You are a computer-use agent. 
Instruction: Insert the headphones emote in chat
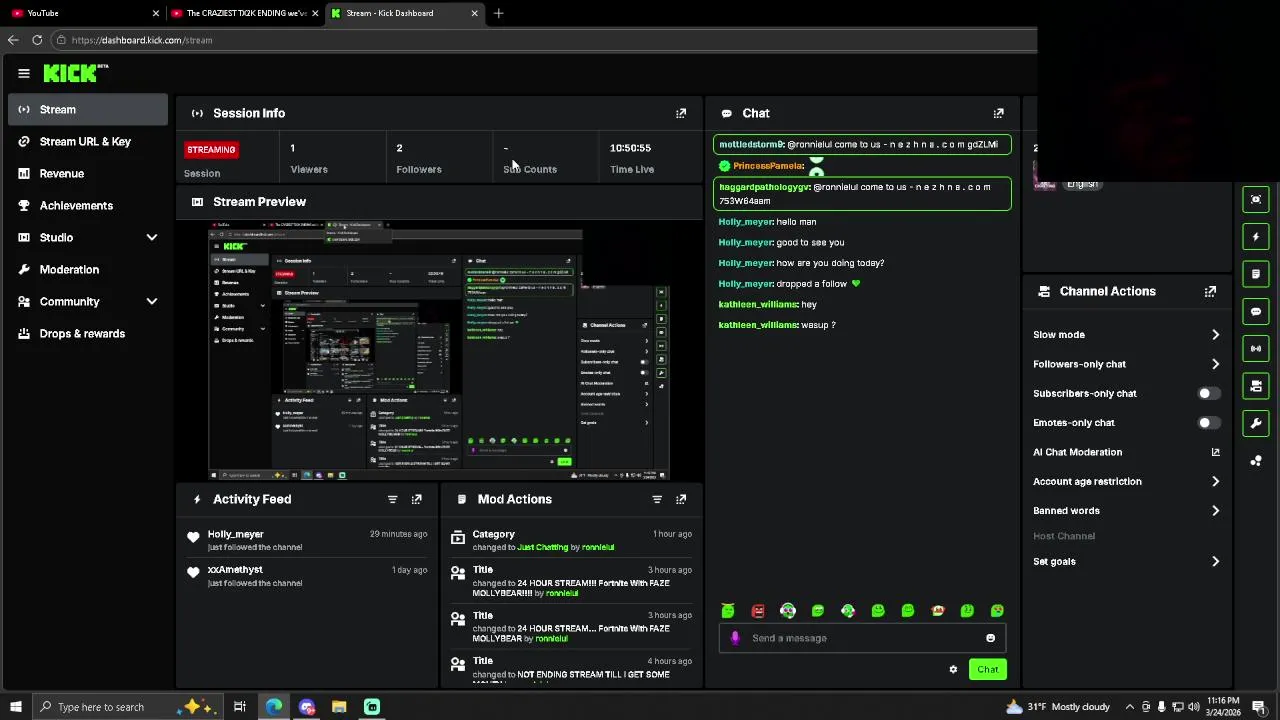[x=788, y=611]
